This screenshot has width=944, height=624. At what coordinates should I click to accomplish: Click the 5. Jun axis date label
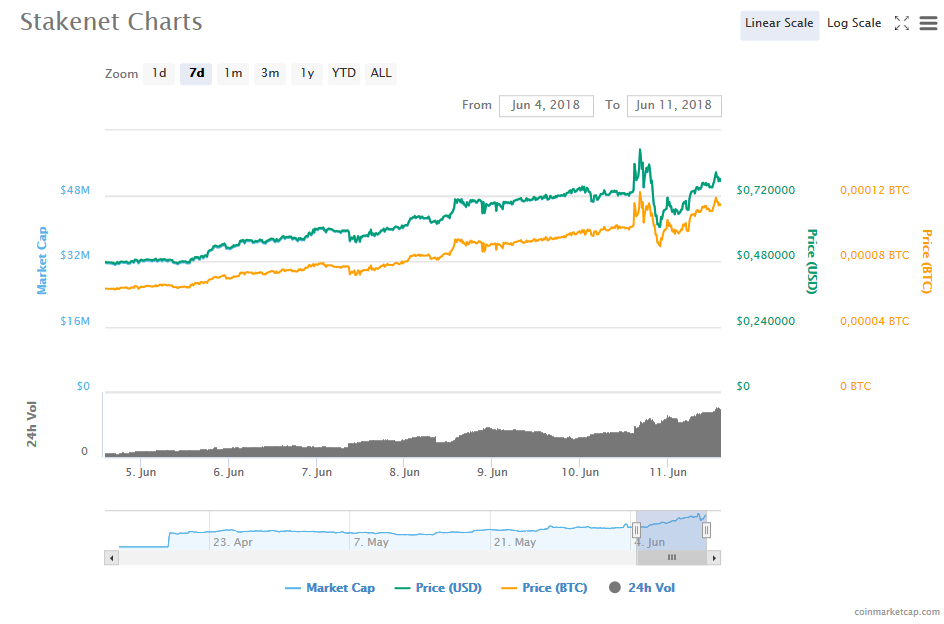tap(141, 472)
